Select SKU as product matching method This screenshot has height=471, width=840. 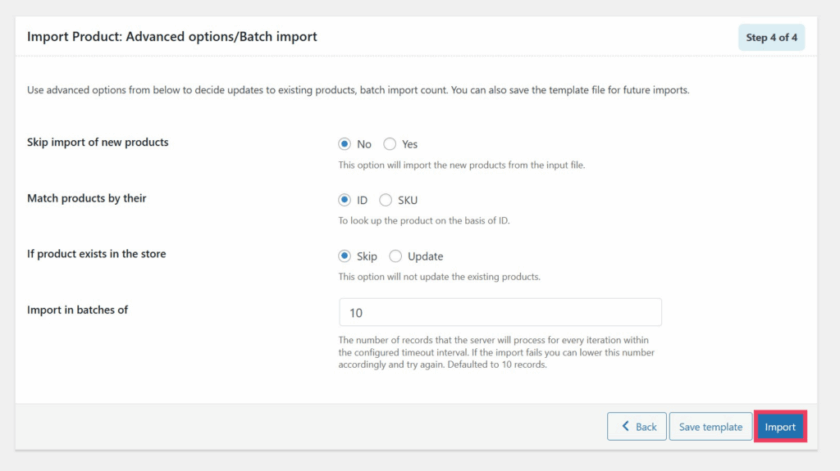click(386, 200)
